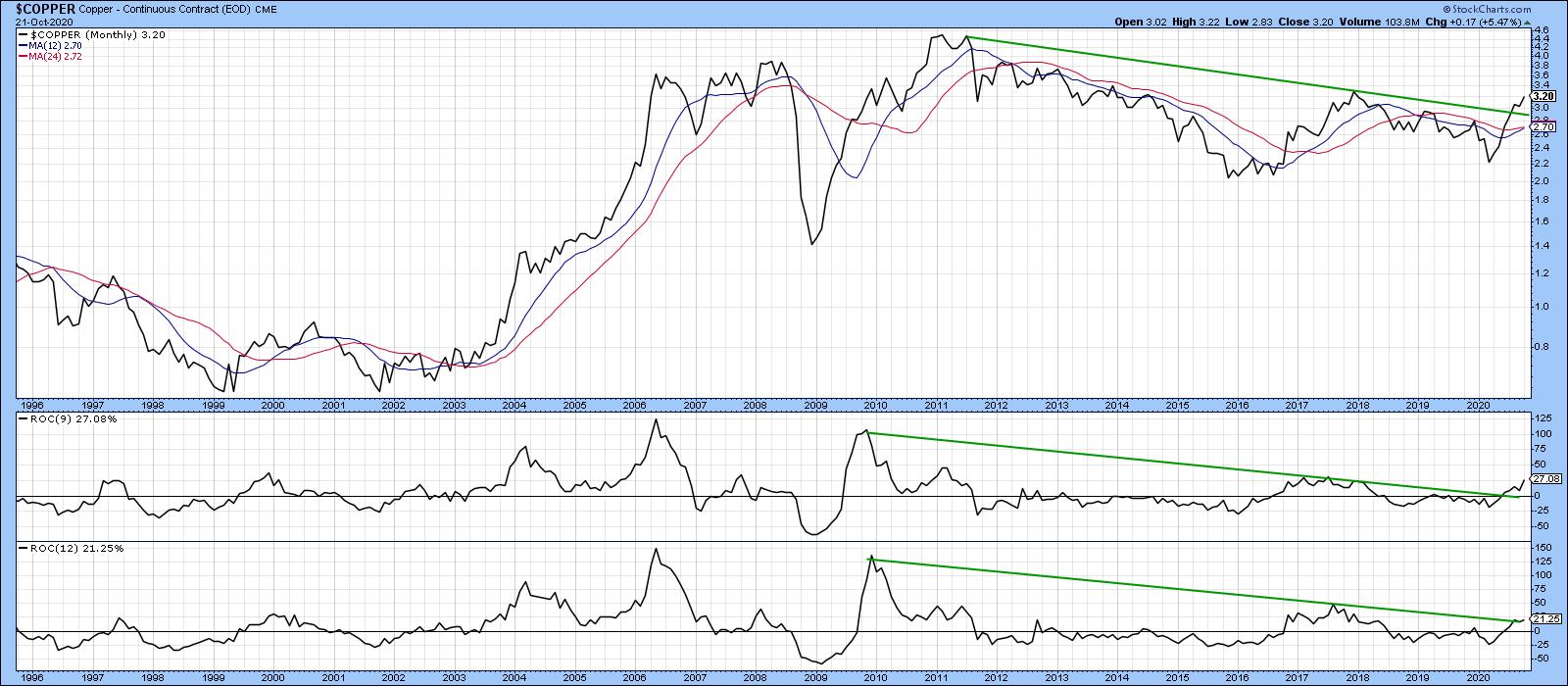The width and height of the screenshot is (1568, 686).
Task: Click the Open 3.02 value in header
Action: [1135, 20]
